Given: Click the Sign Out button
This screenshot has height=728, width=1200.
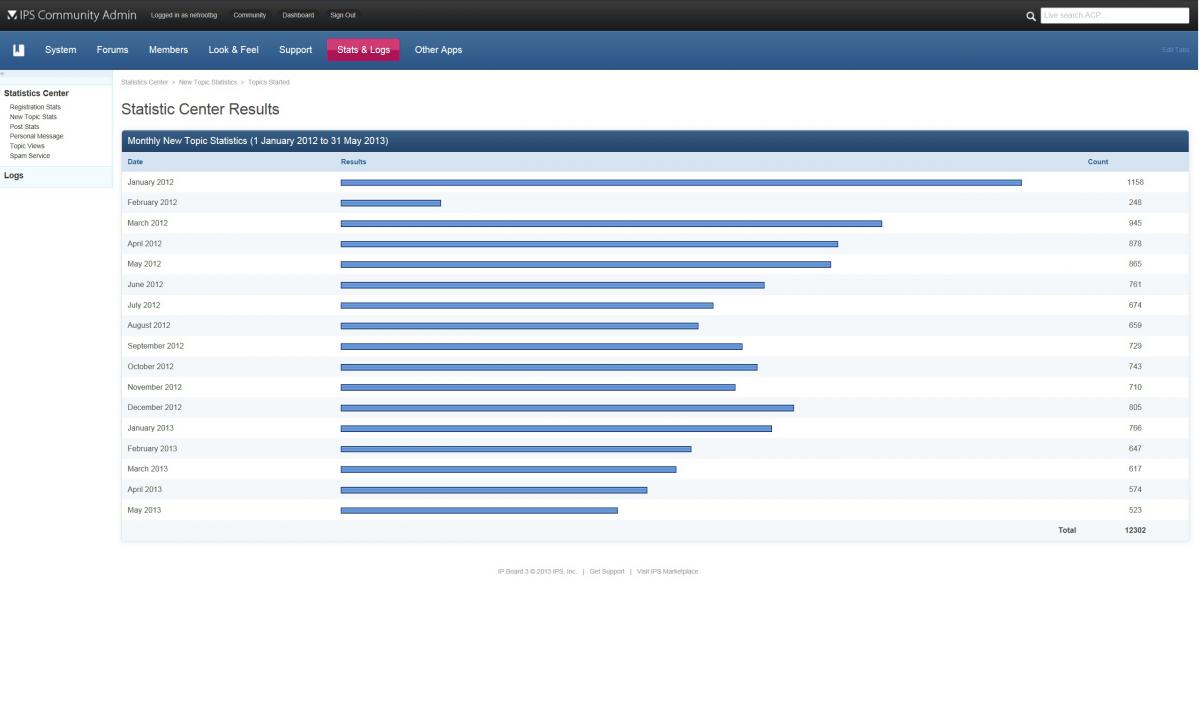Looking at the screenshot, I should coord(343,15).
